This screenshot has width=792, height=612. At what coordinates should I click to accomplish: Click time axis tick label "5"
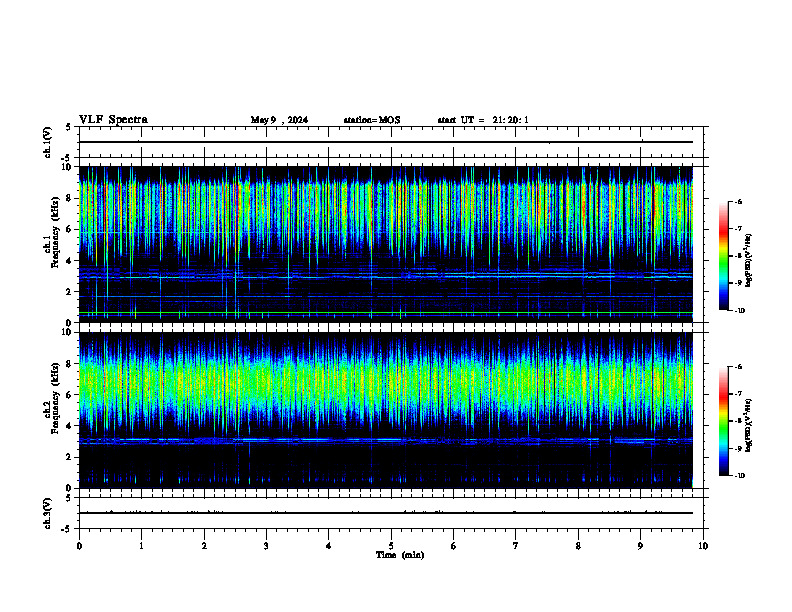coord(391,546)
